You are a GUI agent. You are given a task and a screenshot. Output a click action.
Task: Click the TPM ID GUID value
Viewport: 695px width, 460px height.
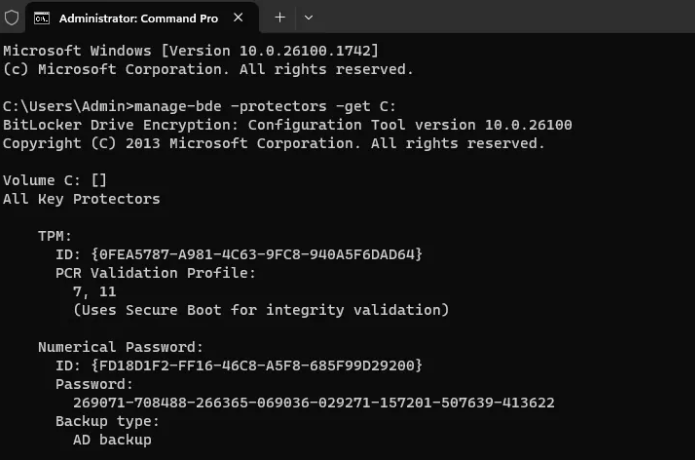tap(256, 254)
